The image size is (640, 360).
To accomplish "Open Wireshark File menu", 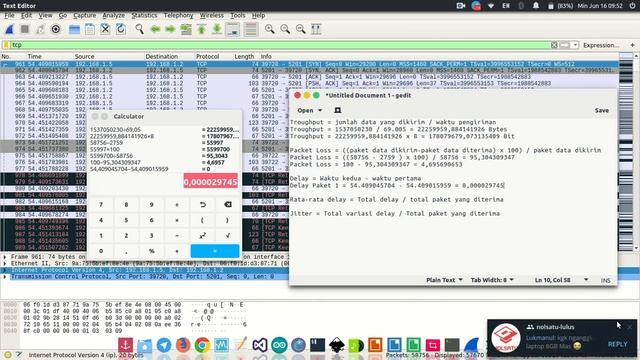I will point(9,15).
